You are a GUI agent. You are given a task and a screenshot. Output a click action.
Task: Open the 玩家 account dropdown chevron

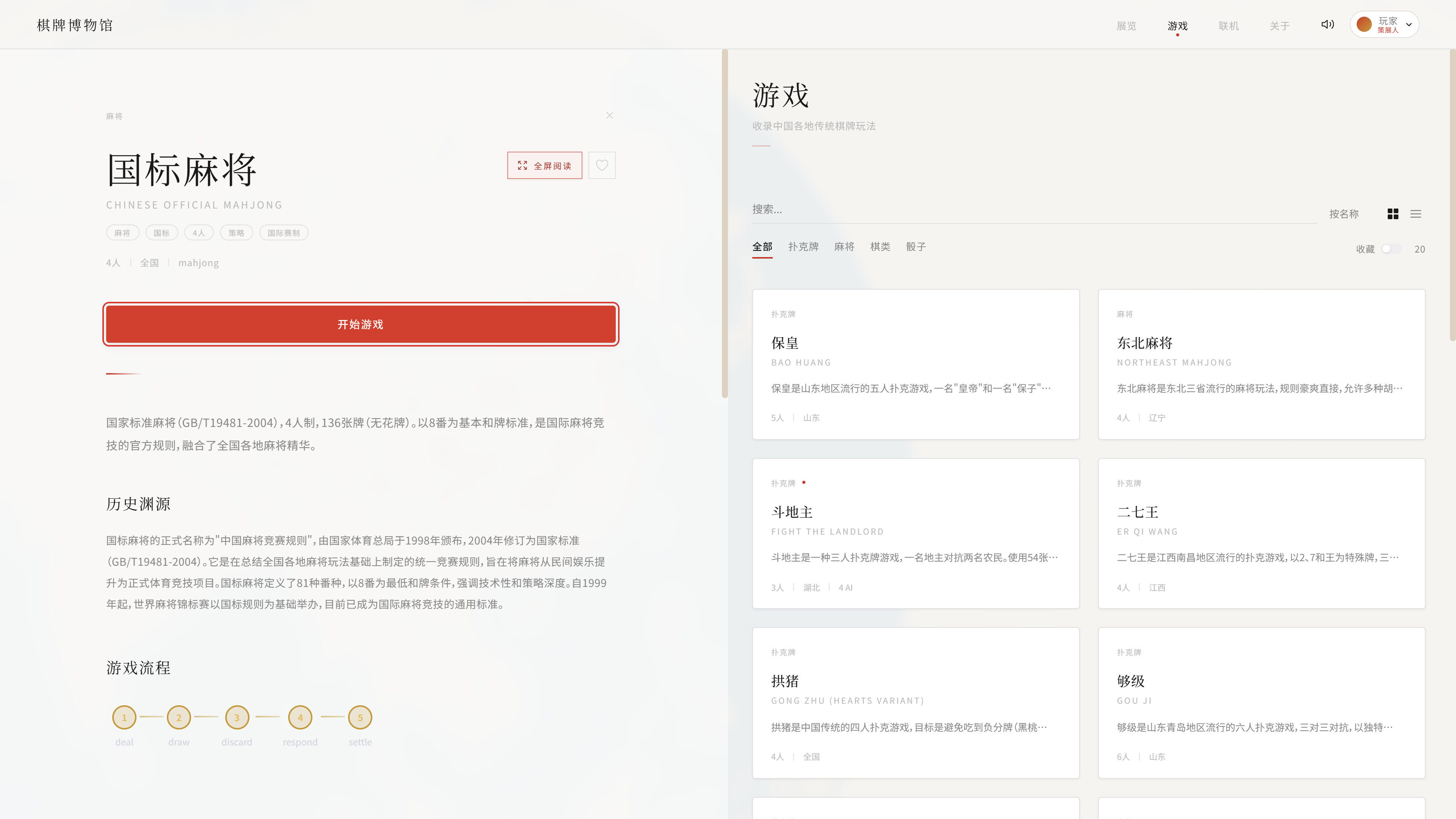1409,25
